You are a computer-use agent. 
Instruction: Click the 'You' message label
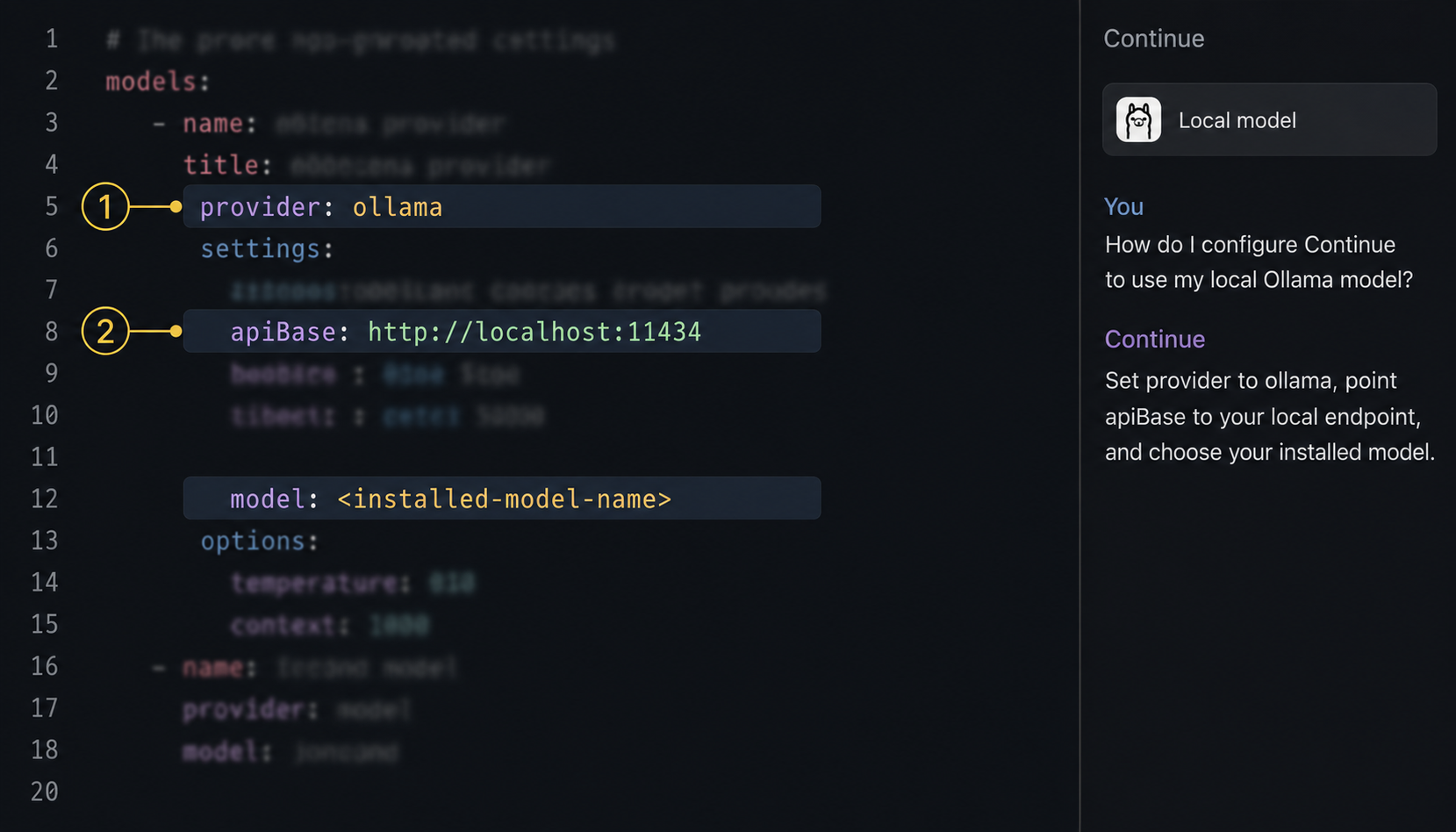coord(1123,206)
